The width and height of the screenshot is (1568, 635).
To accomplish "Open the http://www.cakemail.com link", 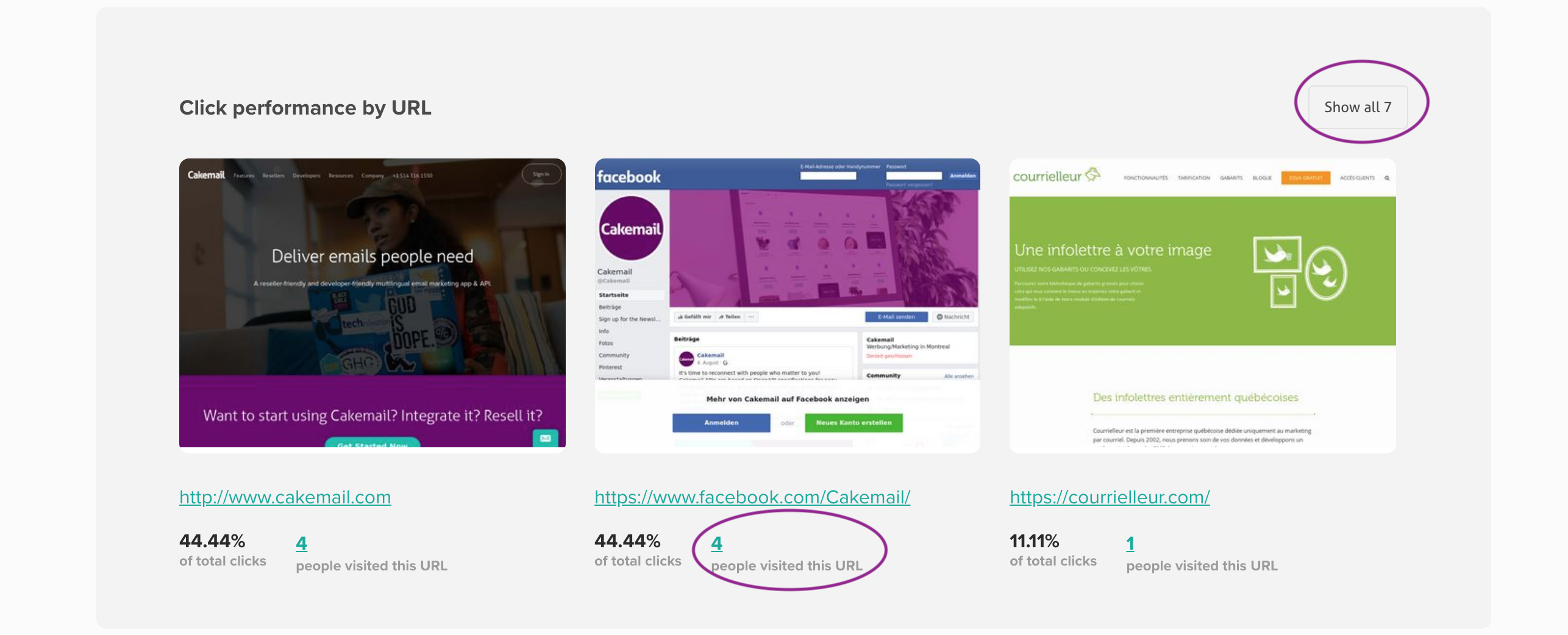I will point(285,497).
